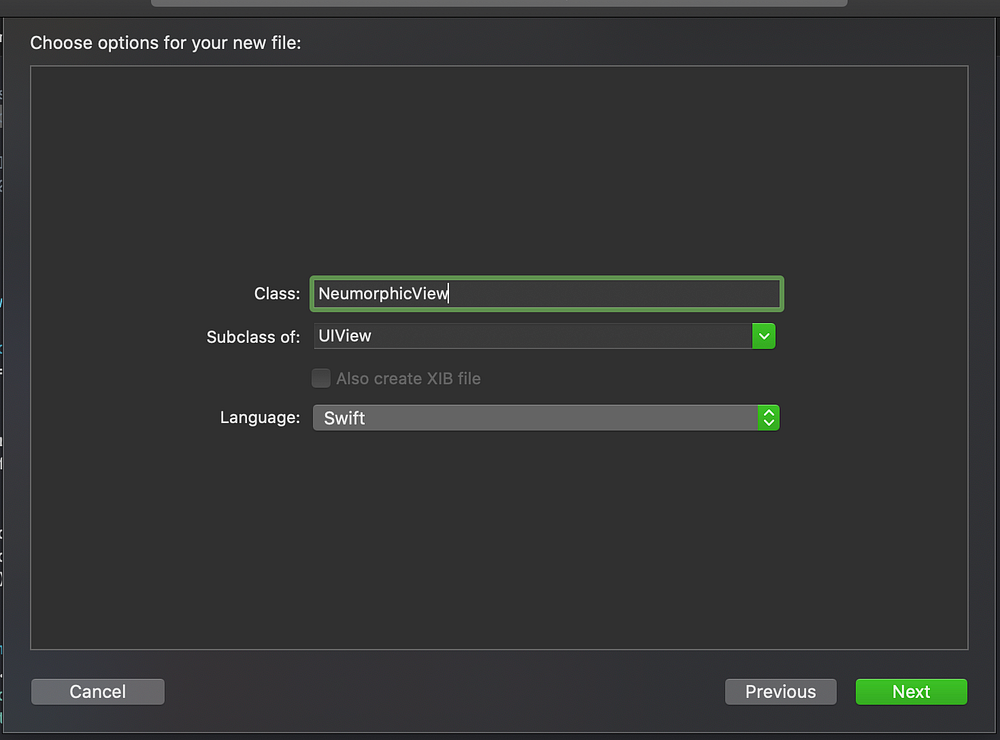The width and height of the screenshot is (1000, 740).
Task: Go back using the Previous button
Action: 780,691
